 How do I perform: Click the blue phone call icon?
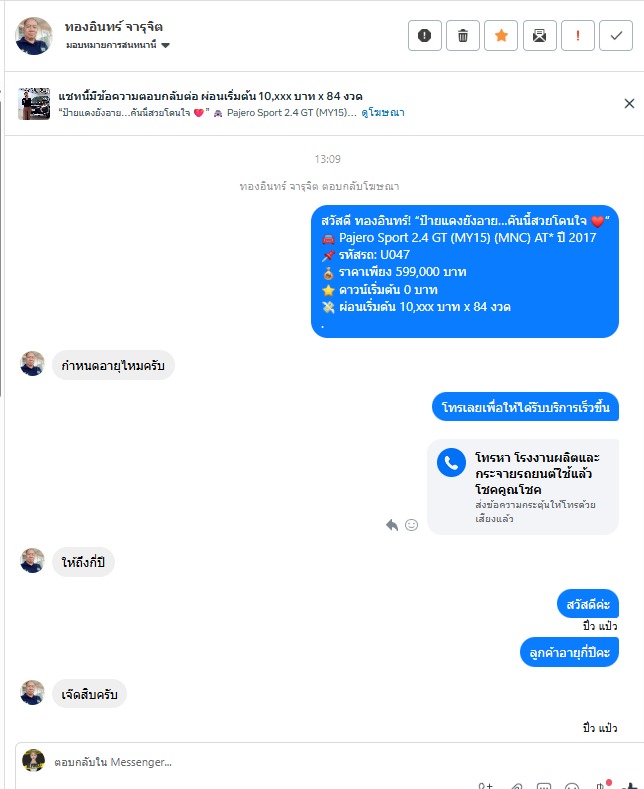point(451,462)
